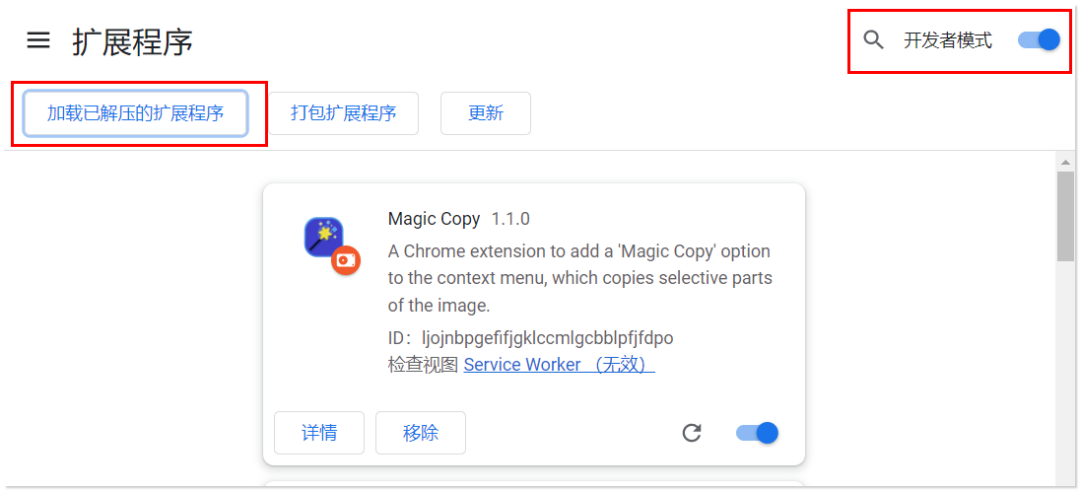
Task: Reload the Magic Copy extension
Action: (x=692, y=433)
